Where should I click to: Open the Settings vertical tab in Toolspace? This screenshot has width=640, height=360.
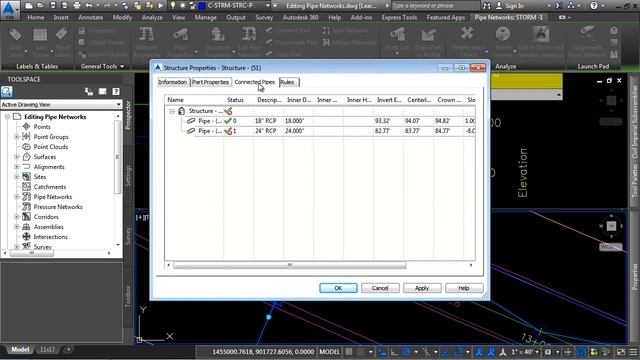pyautogui.click(x=128, y=176)
